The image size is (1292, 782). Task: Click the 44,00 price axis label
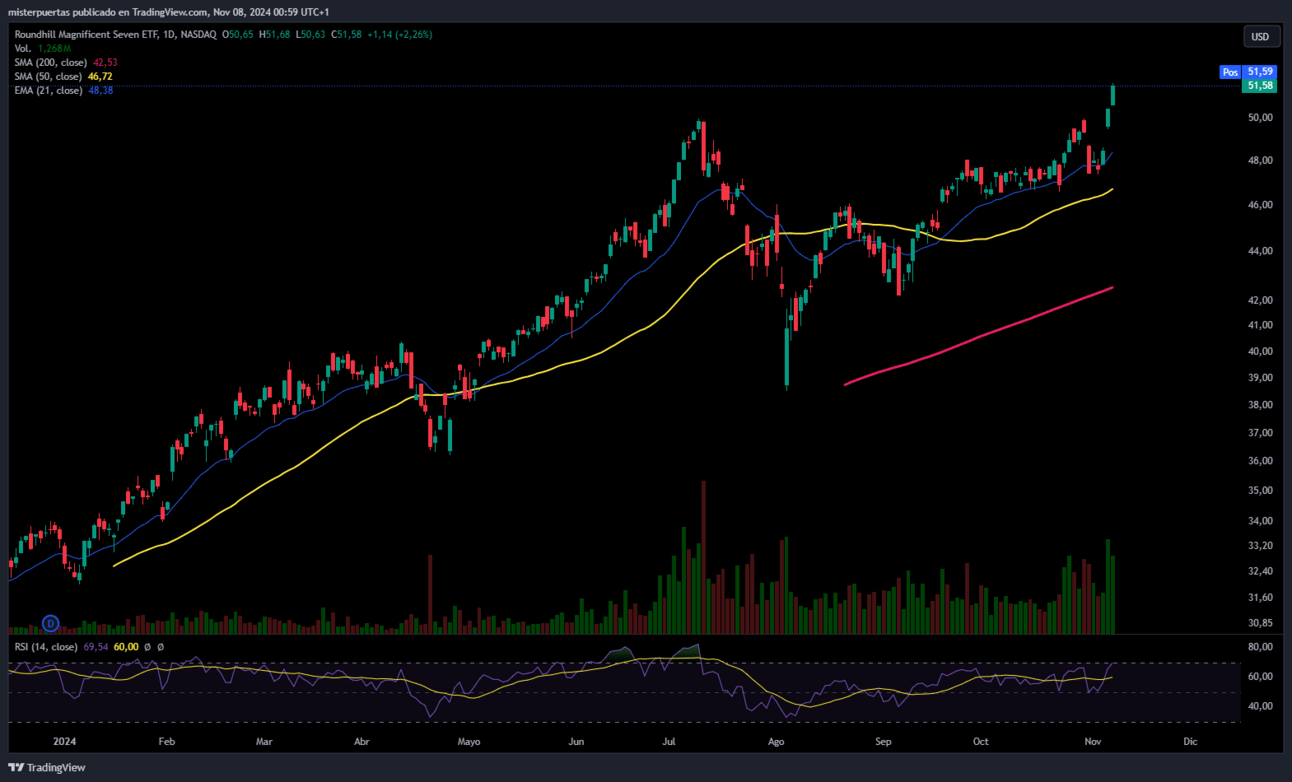click(x=1260, y=251)
